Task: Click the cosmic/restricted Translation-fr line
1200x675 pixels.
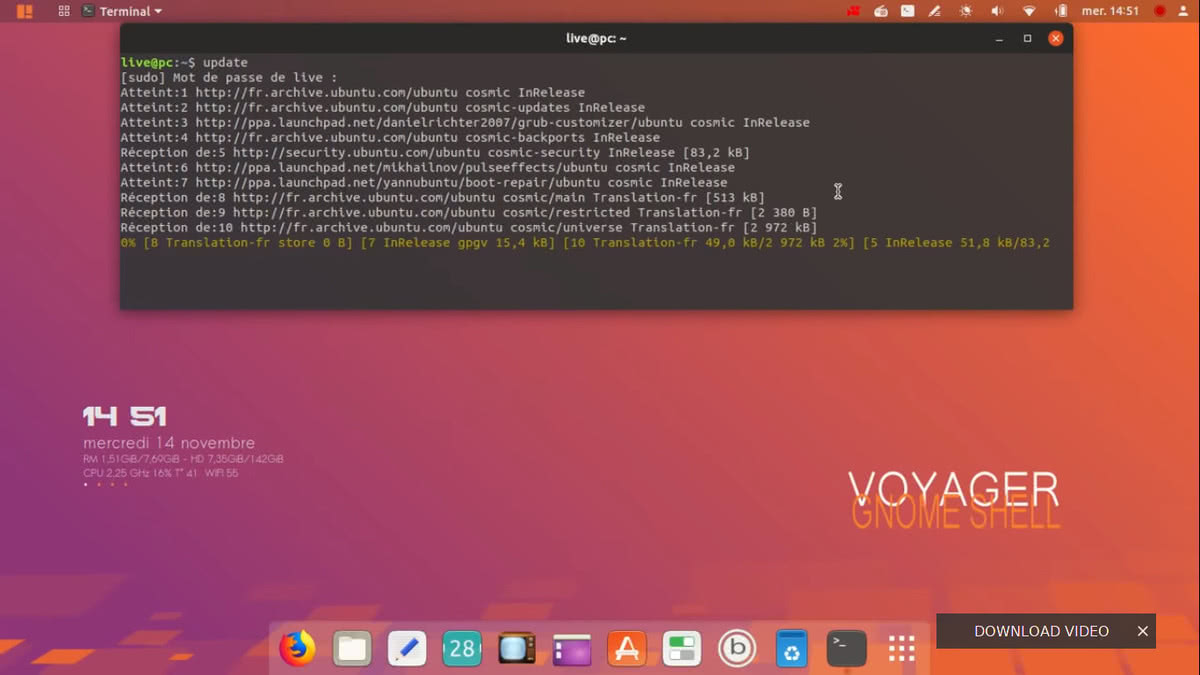Action: (469, 212)
